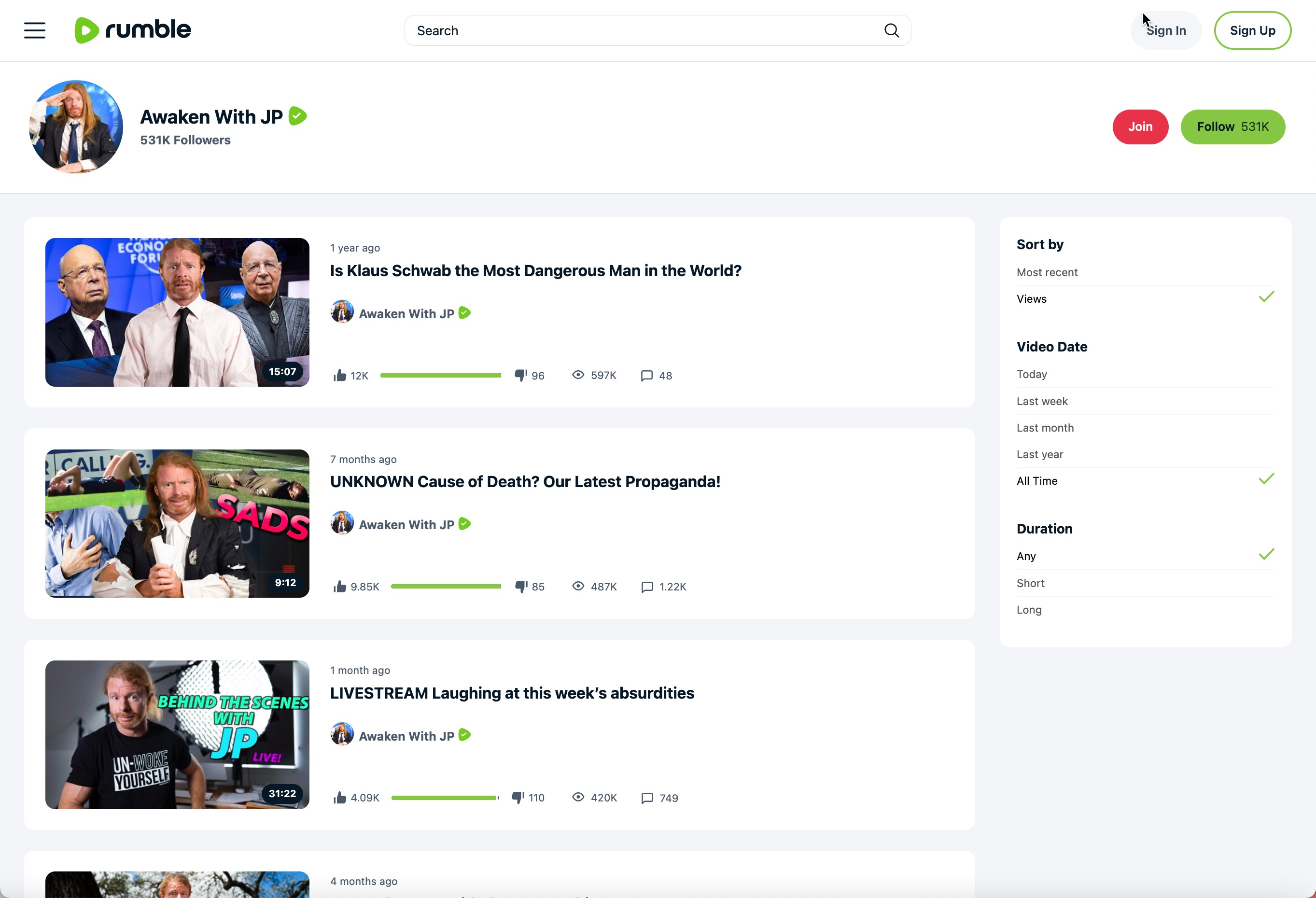Choose Last year video date filter
This screenshot has height=898, width=1316.
point(1039,455)
